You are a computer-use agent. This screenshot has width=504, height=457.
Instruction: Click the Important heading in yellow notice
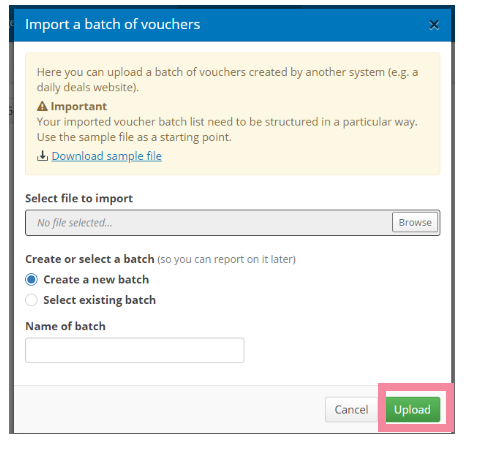[x=79, y=106]
